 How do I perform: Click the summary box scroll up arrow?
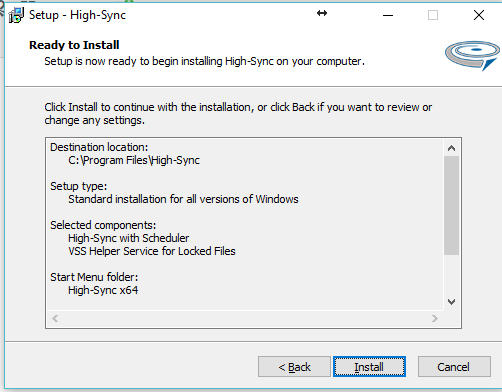tap(451, 148)
